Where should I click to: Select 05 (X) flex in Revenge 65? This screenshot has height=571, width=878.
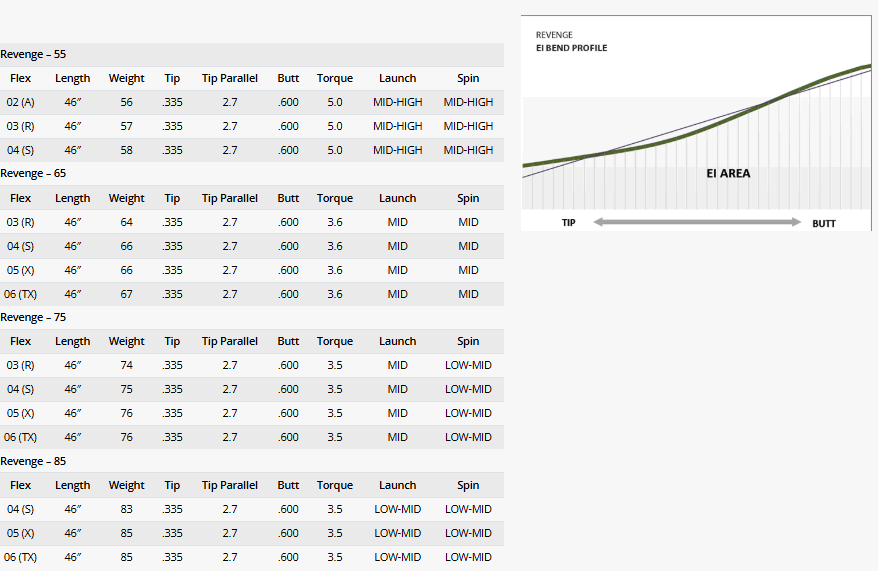coord(20,270)
